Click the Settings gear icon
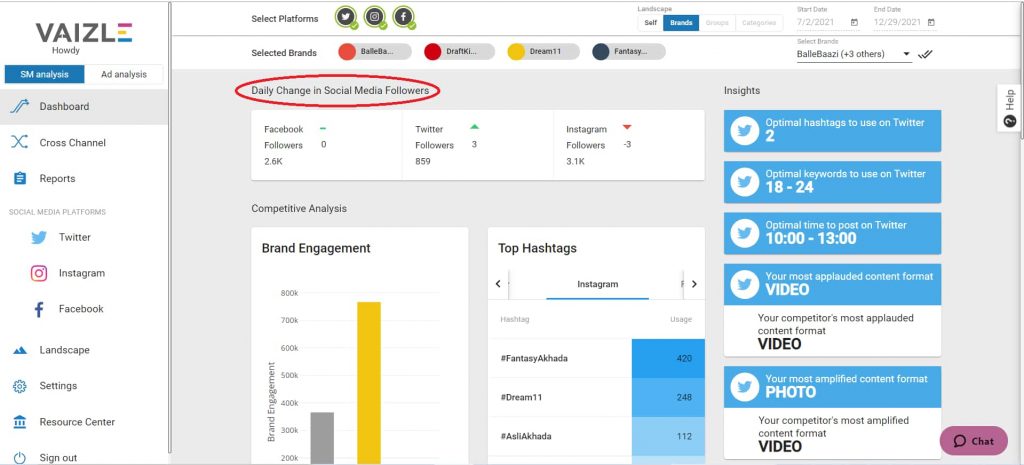The width and height of the screenshot is (1024, 465). point(20,386)
